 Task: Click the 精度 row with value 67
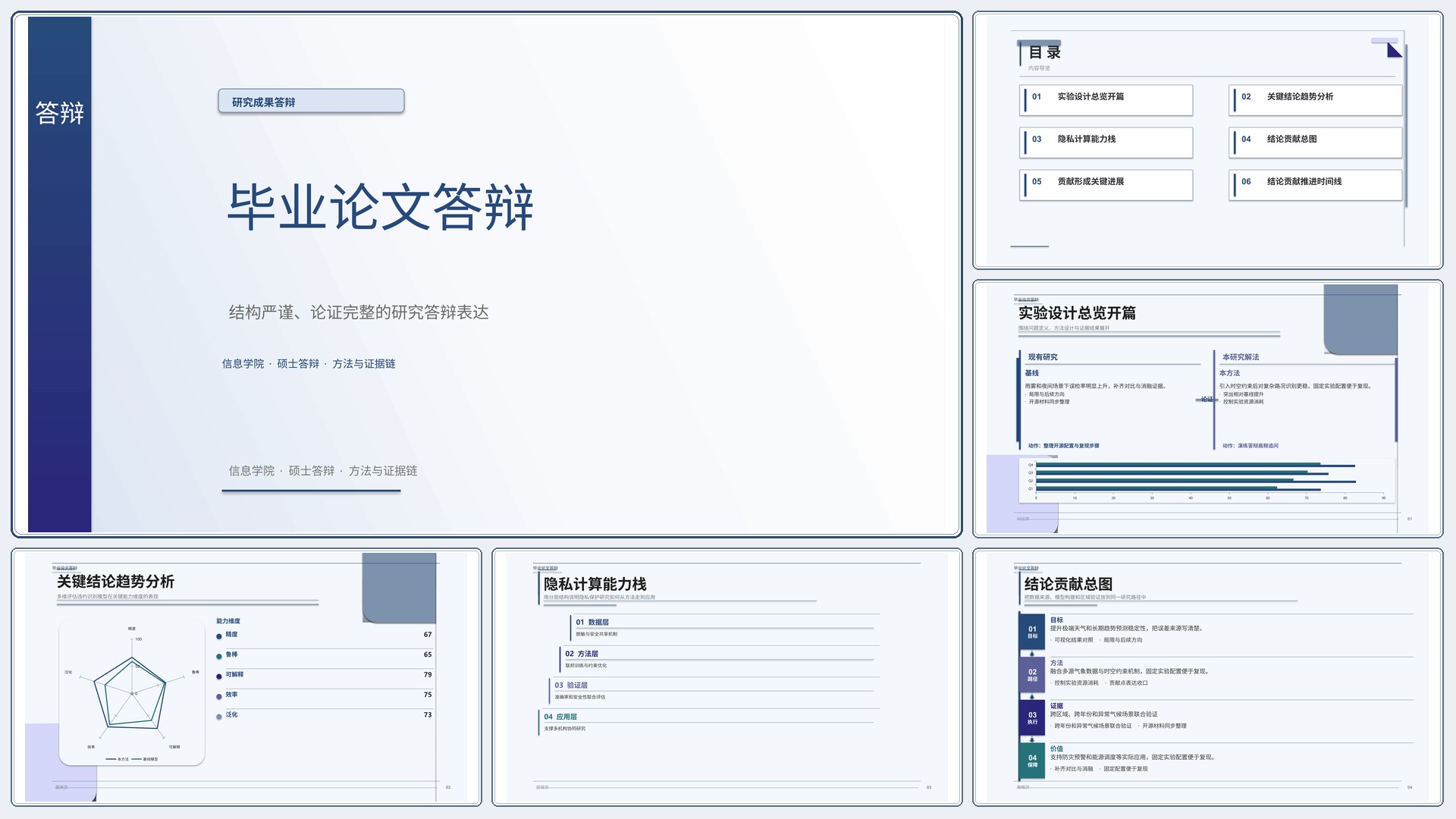click(324, 635)
